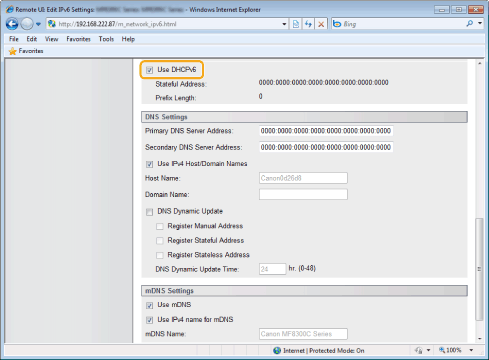The width and height of the screenshot is (489, 360).
Task: Click the browser Back arrow button
Action: click(x=12, y=24)
